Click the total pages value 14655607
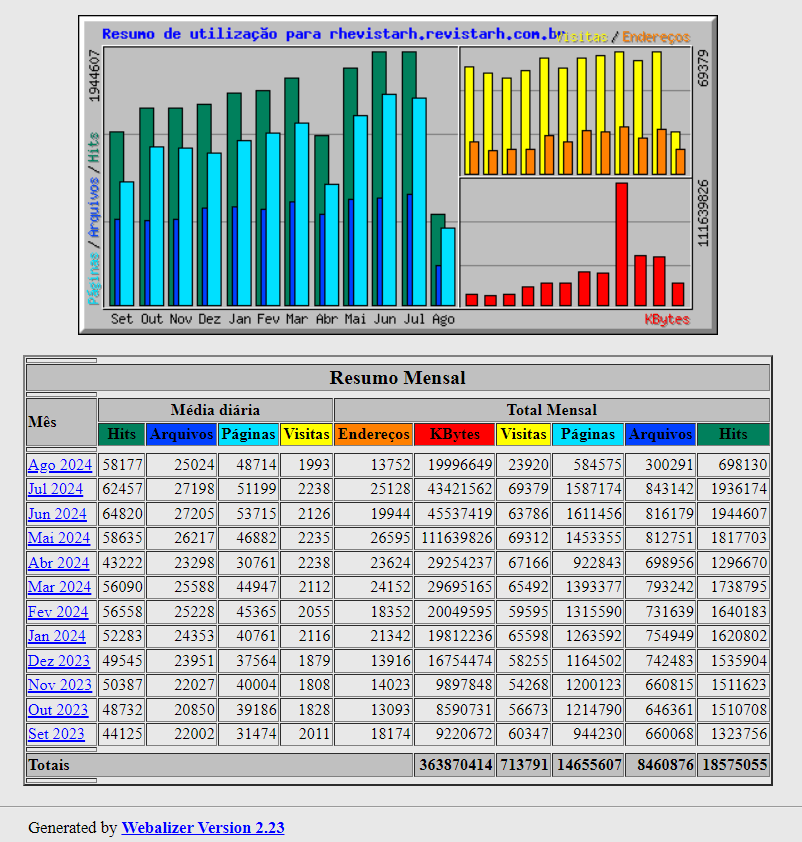802x842 pixels. tap(589, 765)
